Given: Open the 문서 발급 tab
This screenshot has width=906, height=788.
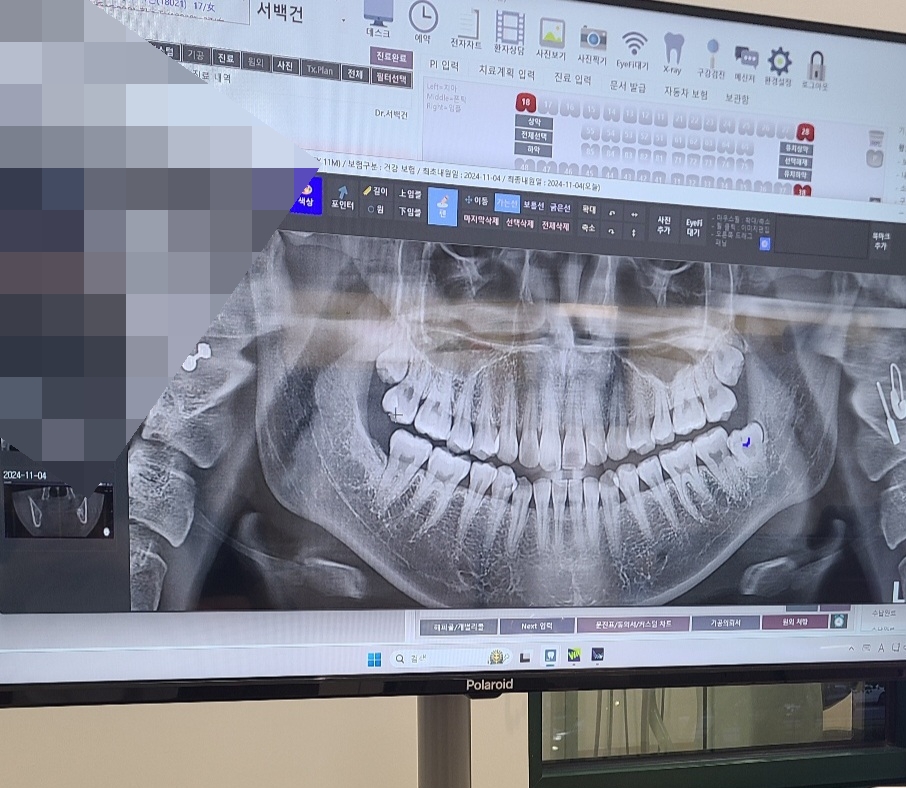Looking at the screenshot, I should tap(627, 86).
